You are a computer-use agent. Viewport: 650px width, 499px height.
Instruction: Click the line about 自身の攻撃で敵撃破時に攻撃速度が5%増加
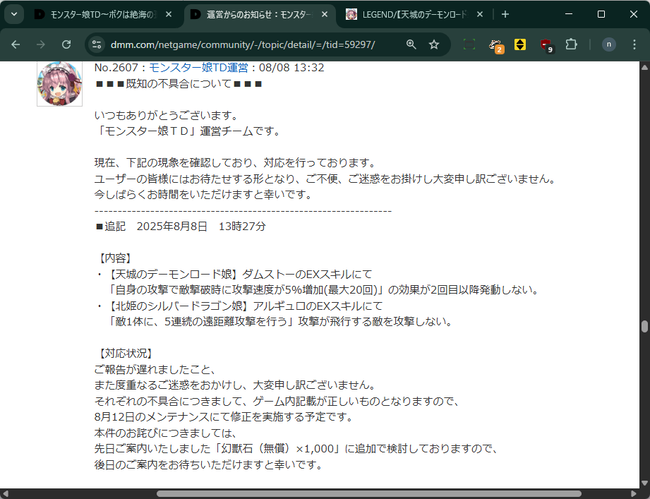click(x=323, y=290)
